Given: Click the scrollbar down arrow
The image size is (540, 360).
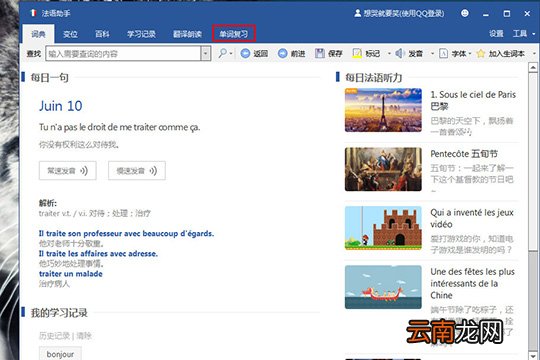Looking at the screenshot, I should tap(533, 355).
